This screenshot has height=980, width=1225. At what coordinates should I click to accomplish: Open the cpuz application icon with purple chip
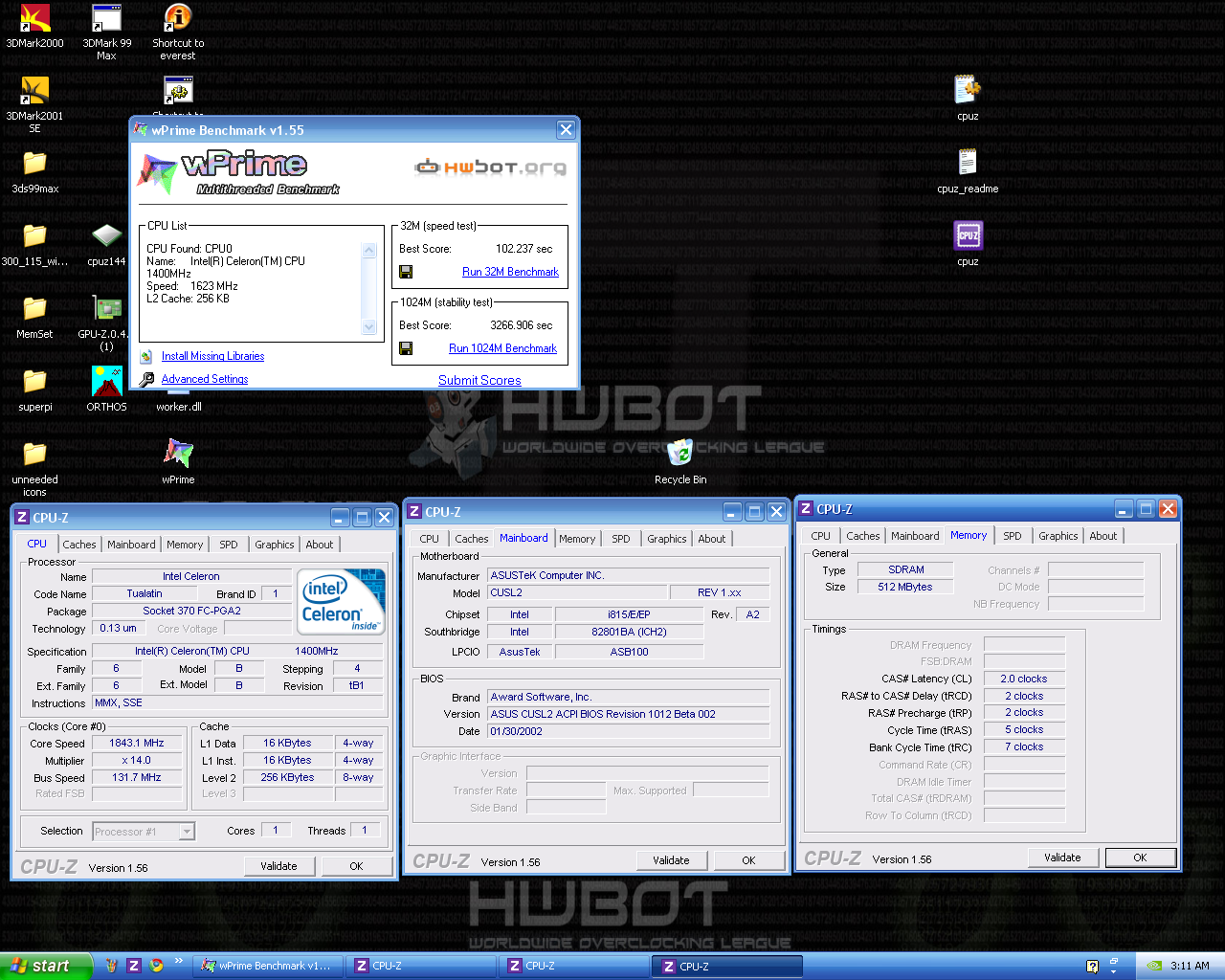coord(968,236)
